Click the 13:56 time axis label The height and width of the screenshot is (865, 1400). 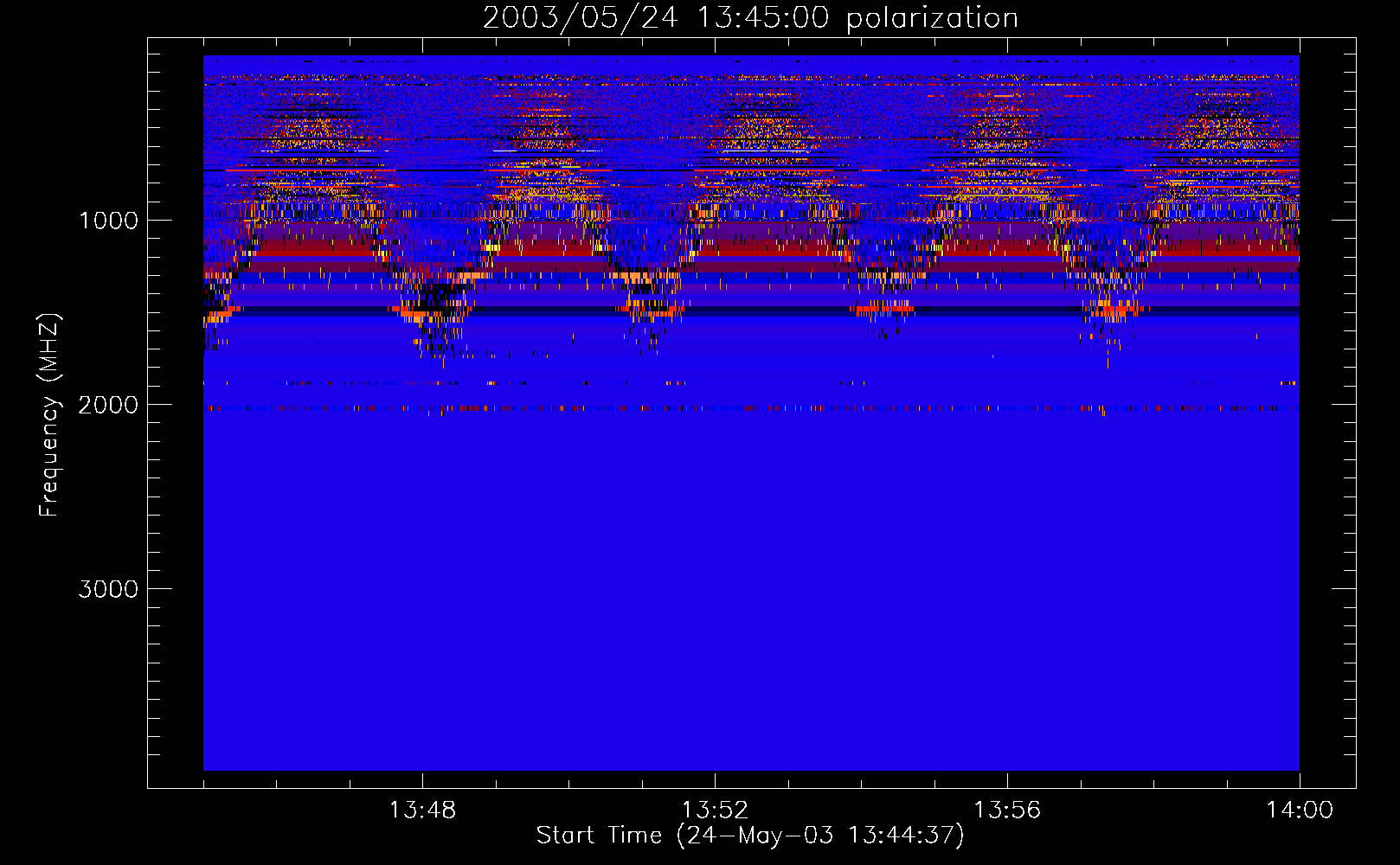click(x=1007, y=811)
